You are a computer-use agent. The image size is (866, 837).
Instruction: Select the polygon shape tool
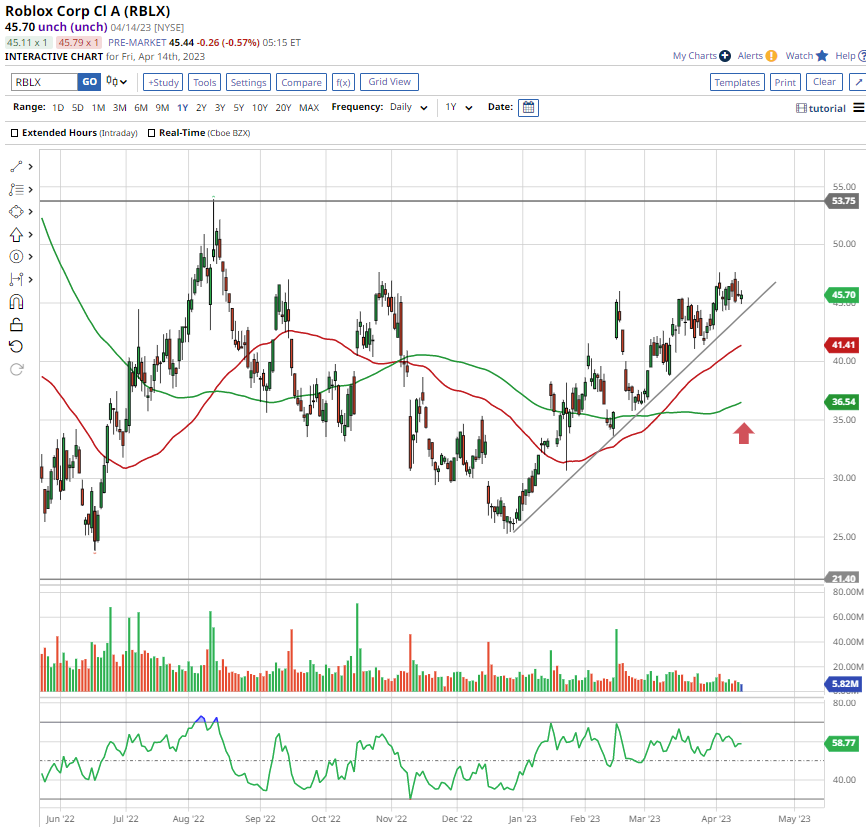[x=16, y=212]
